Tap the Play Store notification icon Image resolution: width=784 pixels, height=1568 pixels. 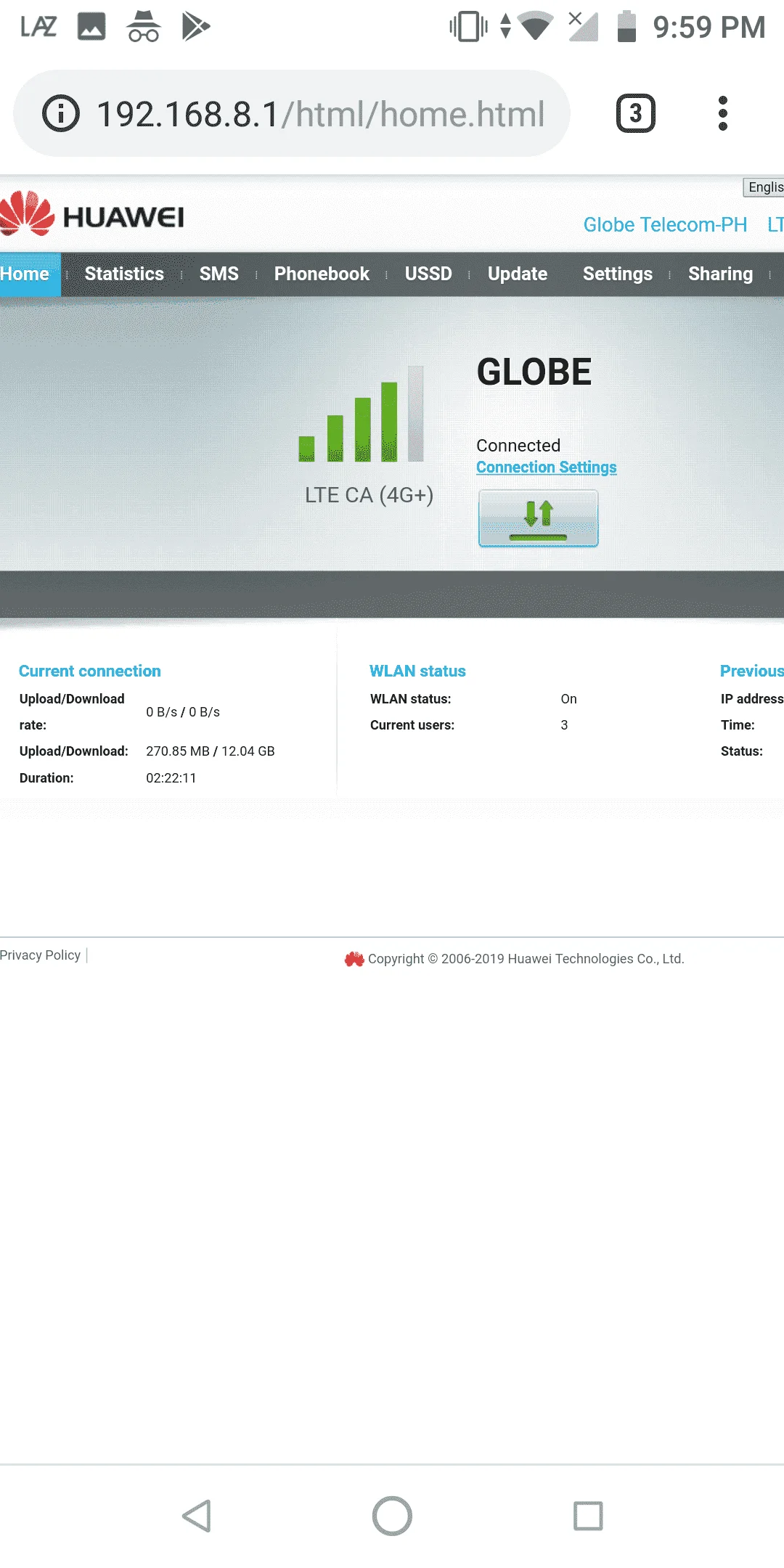pos(195,27)
